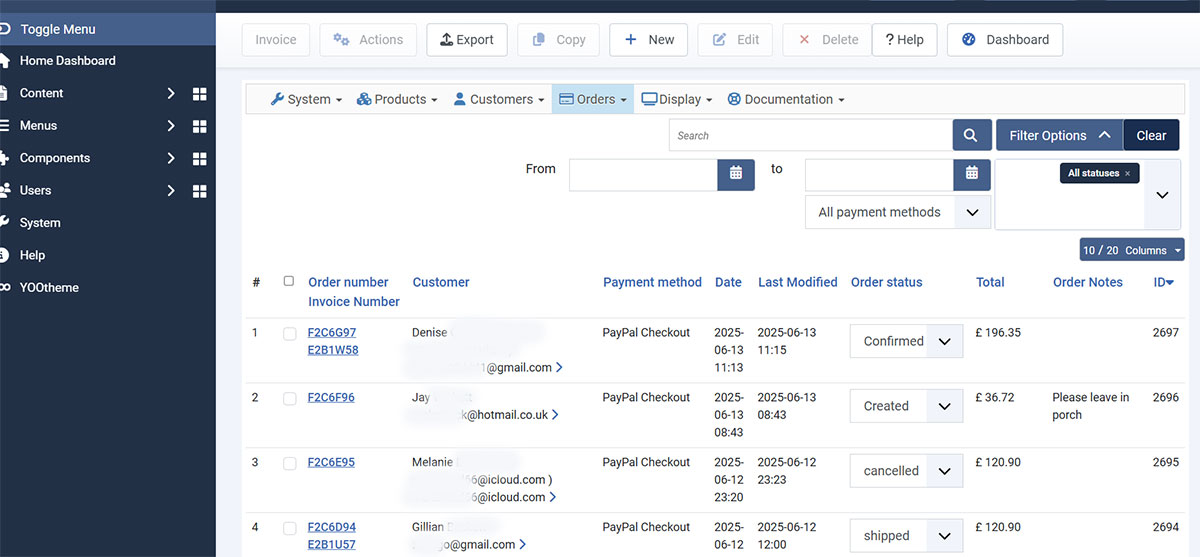This screenshot has height=557, width=1200.
Task: Click the search magnifier button
Action: (970, 135)
